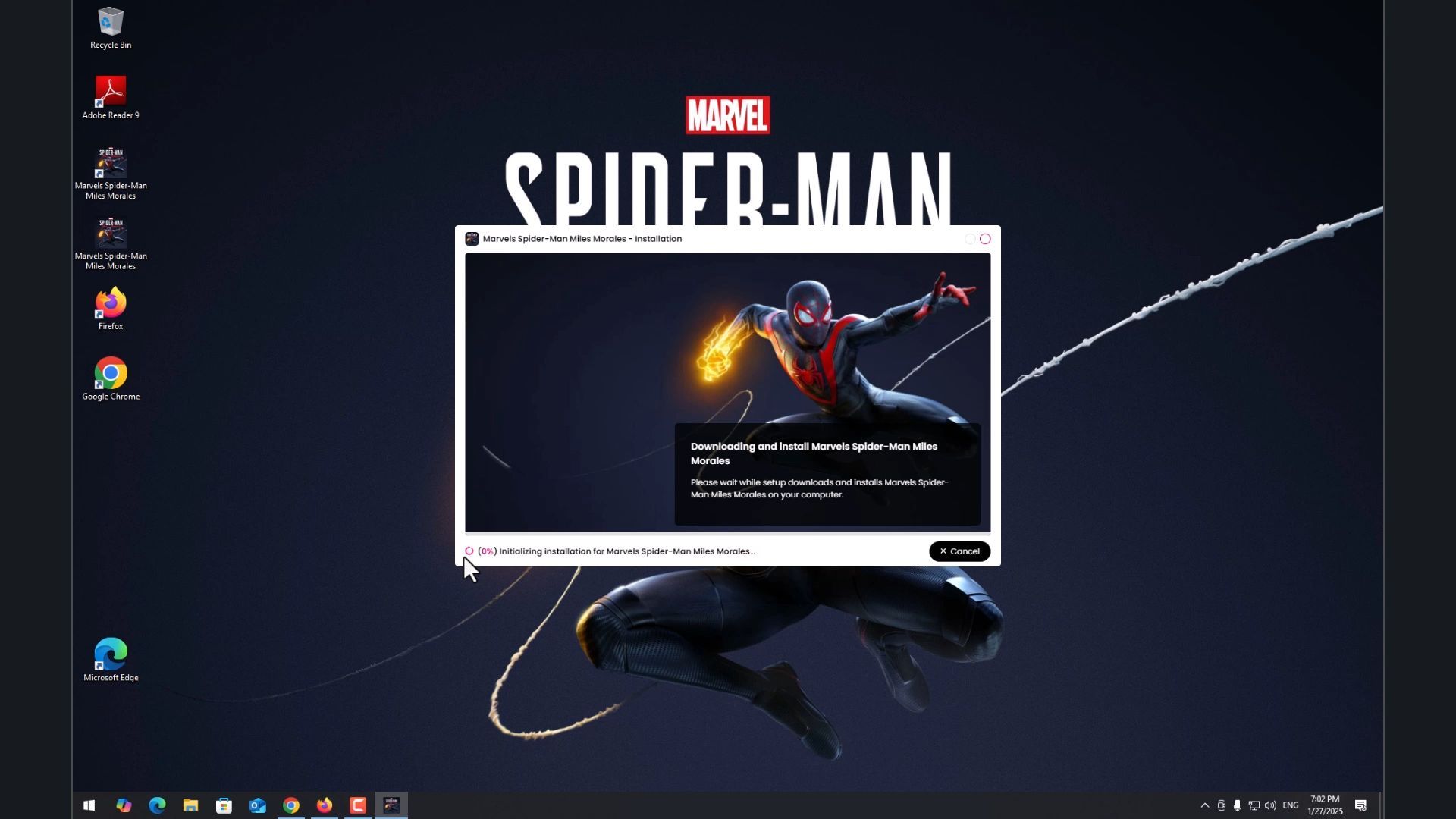Click the microphone tray icon
Image resolution: width=1456 pixels, height=819 pixels.
click(x=1237, y=805)
